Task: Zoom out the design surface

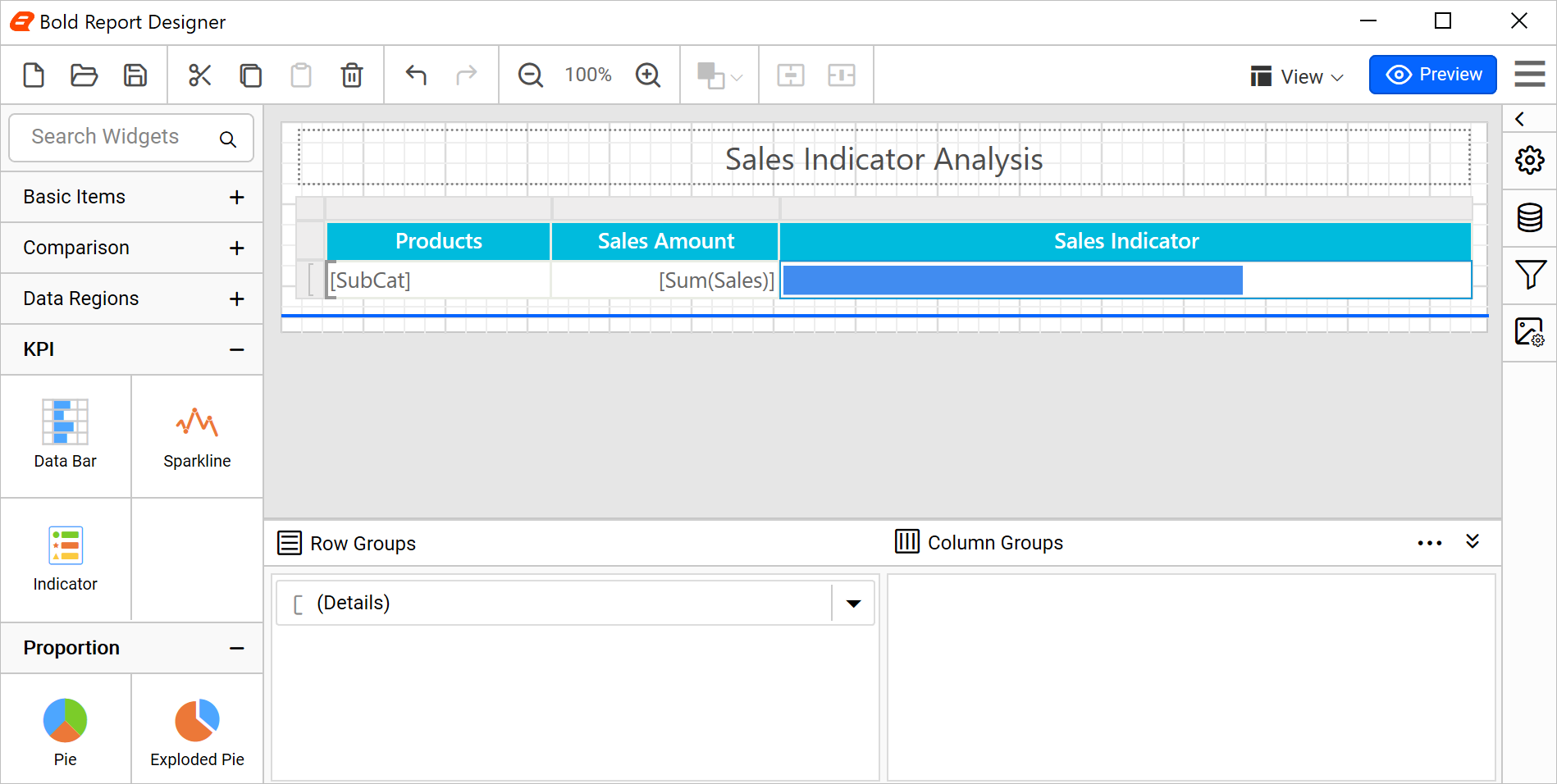Action: pyautogui.click(x=531, y=75)
